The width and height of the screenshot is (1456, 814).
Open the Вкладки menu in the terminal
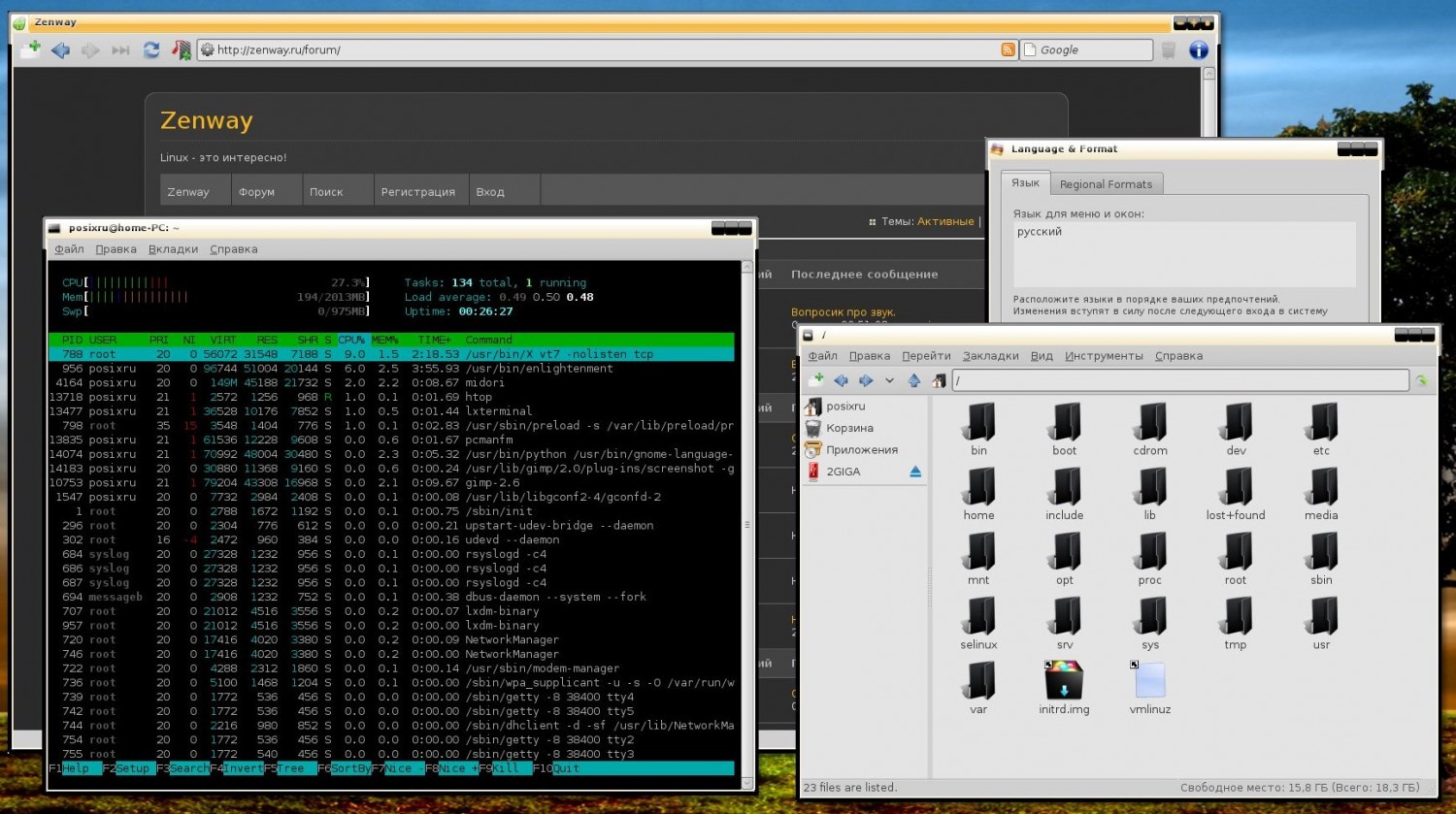(173, 249)
